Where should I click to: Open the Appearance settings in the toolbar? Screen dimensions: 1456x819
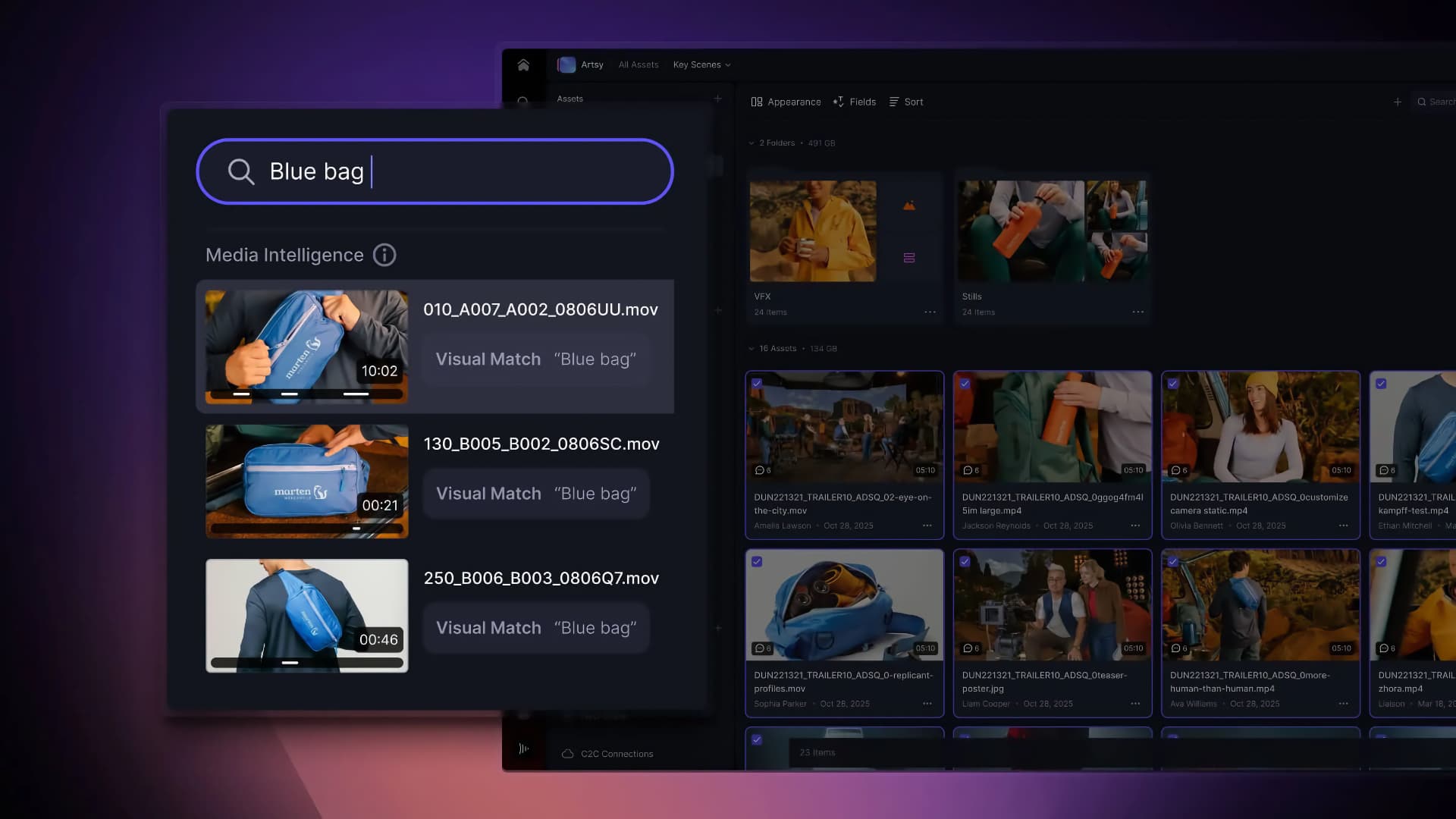pos(786,102)
